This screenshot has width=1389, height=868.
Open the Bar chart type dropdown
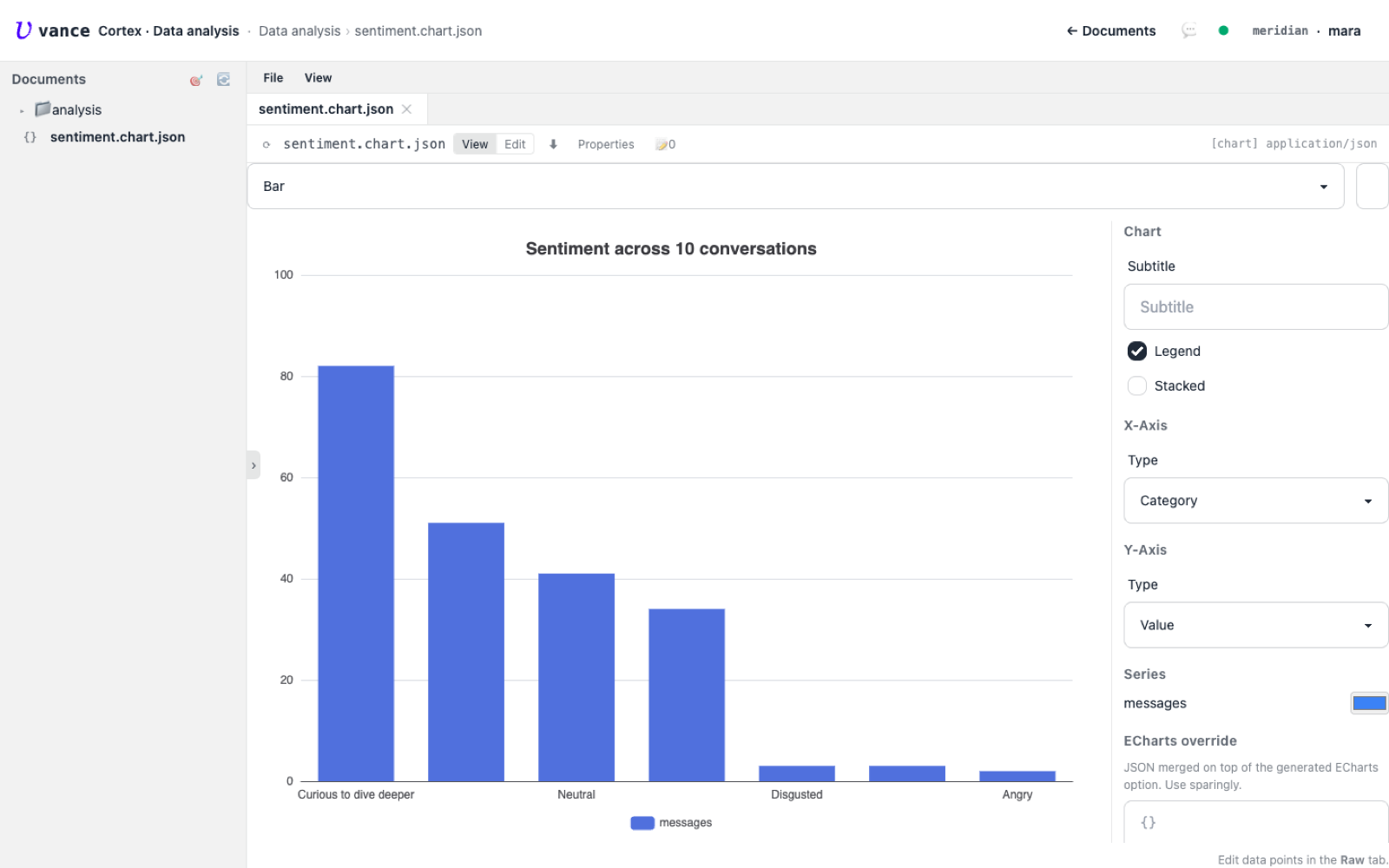[x=795, y=186]
